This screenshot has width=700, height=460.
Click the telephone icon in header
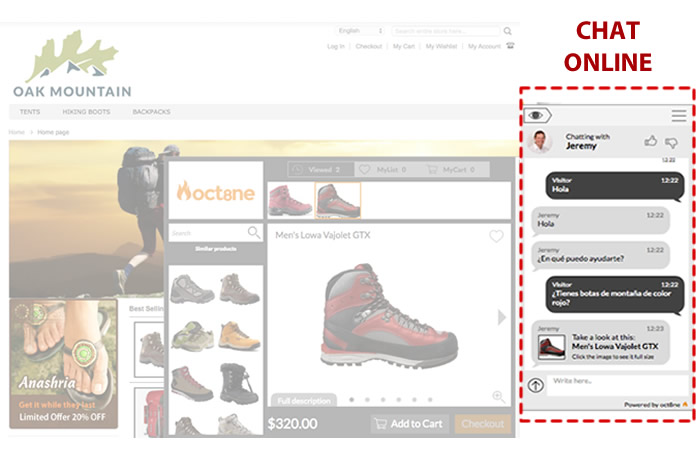[x=510, y=46]
